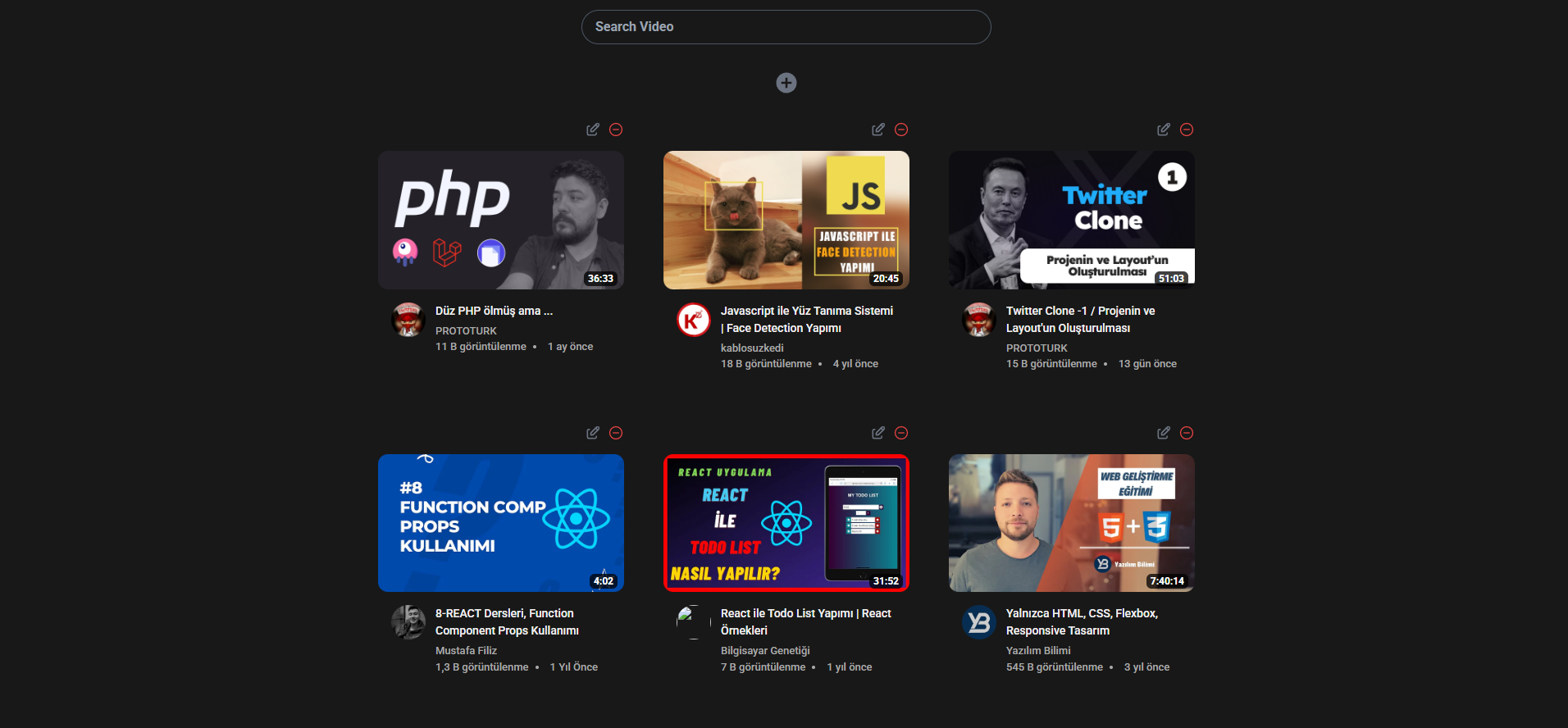This screenshot has width=1568, height=728.
Task: Open the Web Geliştirme Eğitimi thumbnail
Action: (x=1072, y=523)
